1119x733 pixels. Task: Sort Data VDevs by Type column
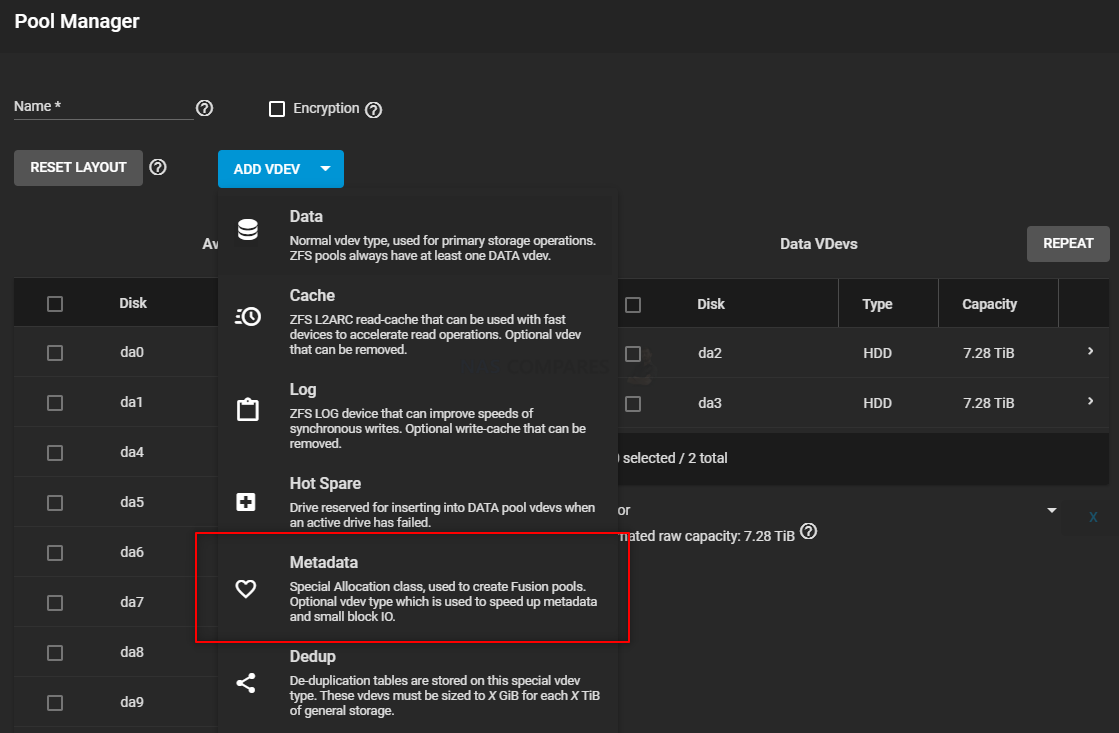[x=877, y=304]
